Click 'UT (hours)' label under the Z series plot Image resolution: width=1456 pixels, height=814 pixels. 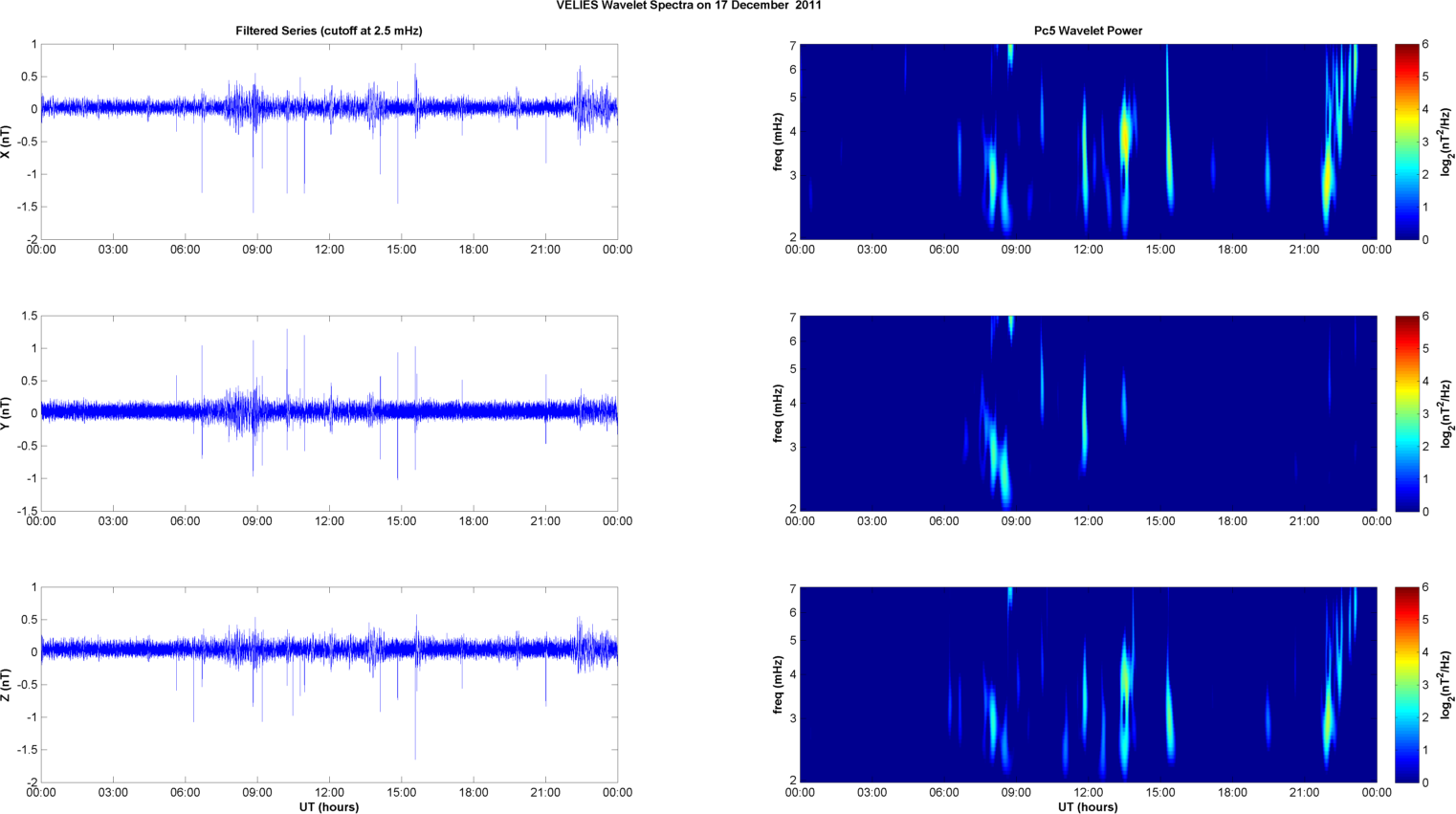[329, 806]
